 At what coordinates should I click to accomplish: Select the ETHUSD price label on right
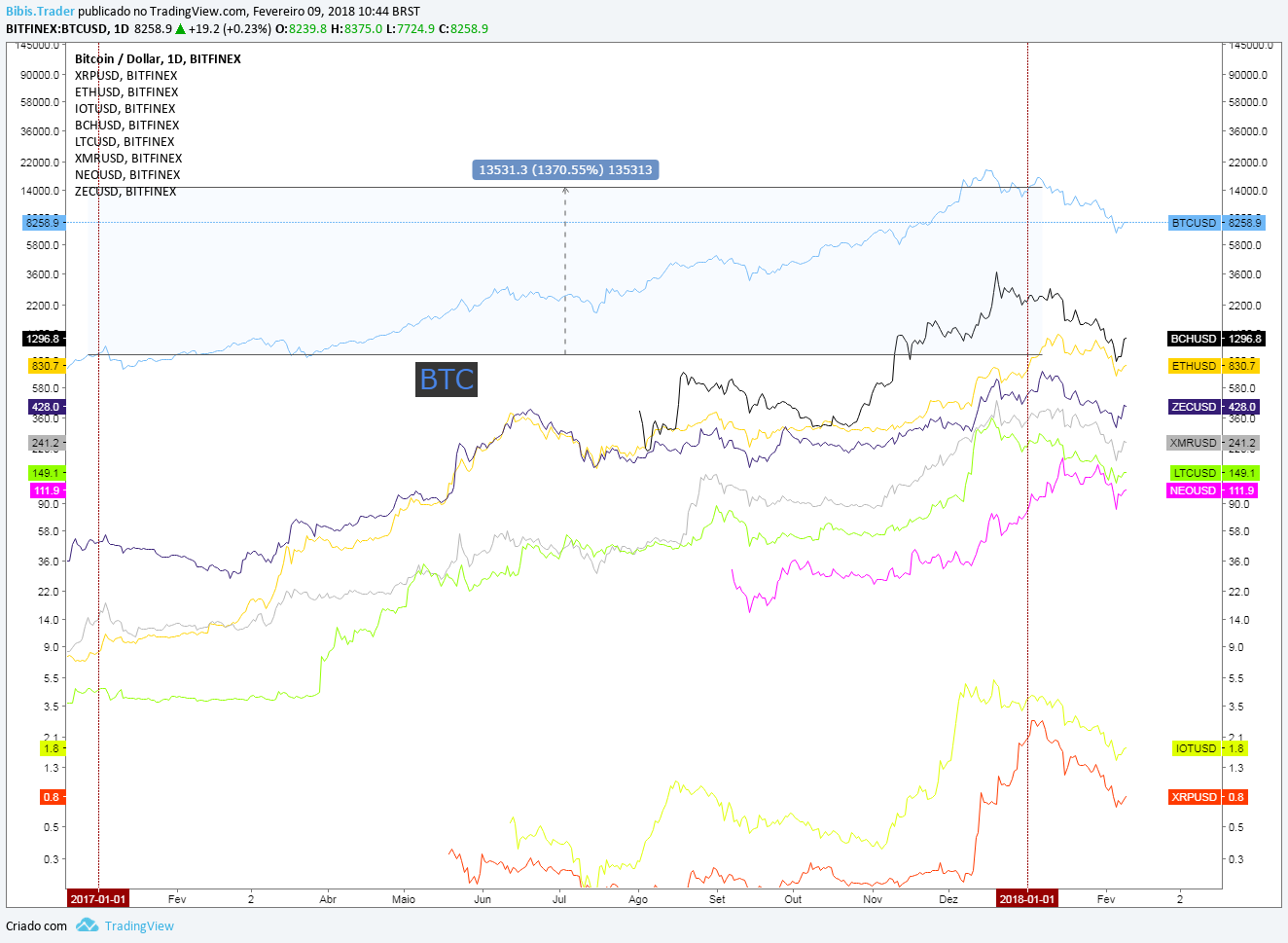point(1214,366)
